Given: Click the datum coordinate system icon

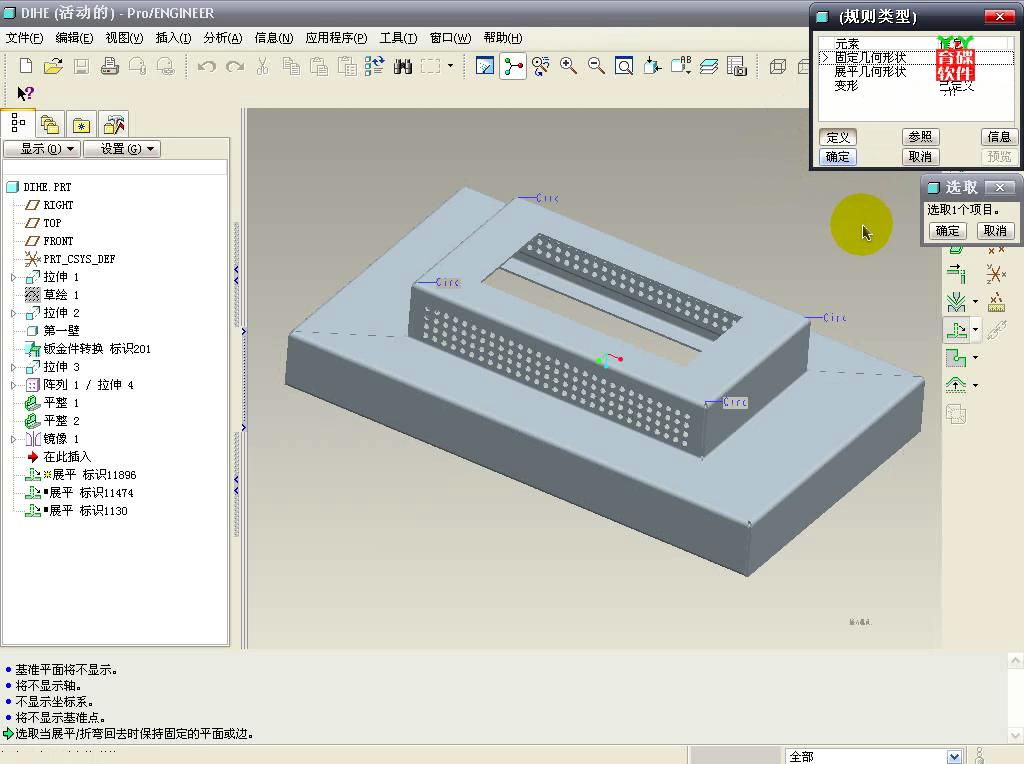Looking at the screenshot, I should tap(996, 274).
